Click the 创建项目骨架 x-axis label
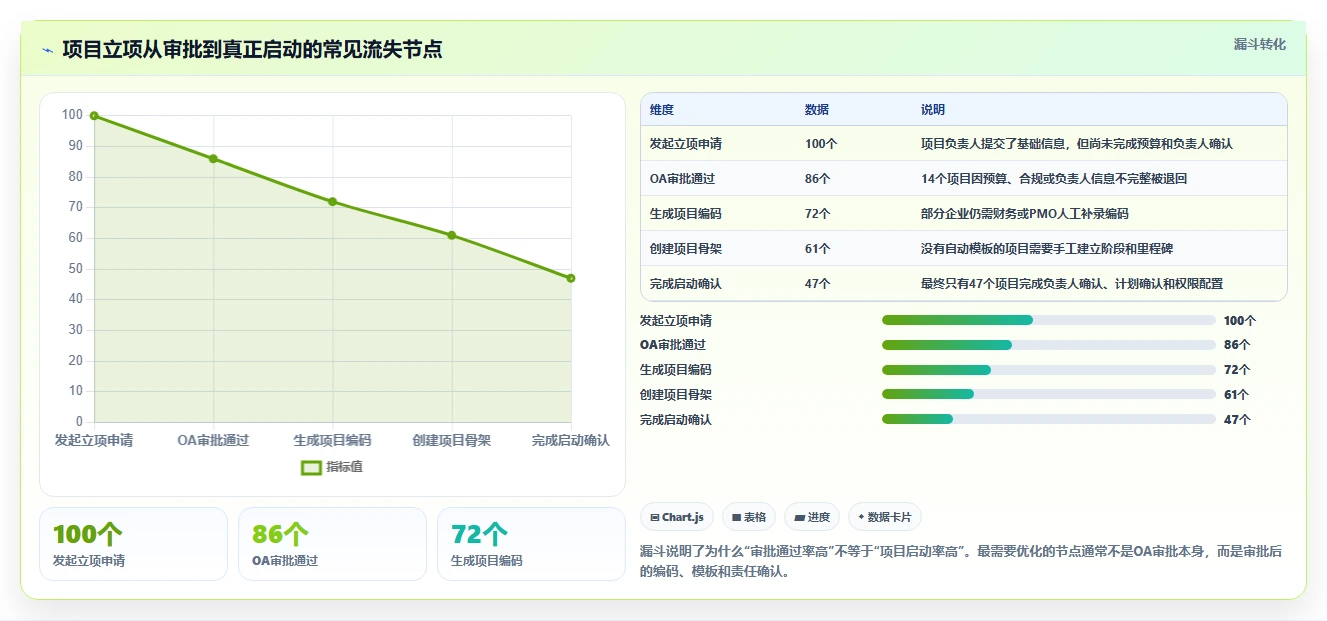 pos(452,440)
